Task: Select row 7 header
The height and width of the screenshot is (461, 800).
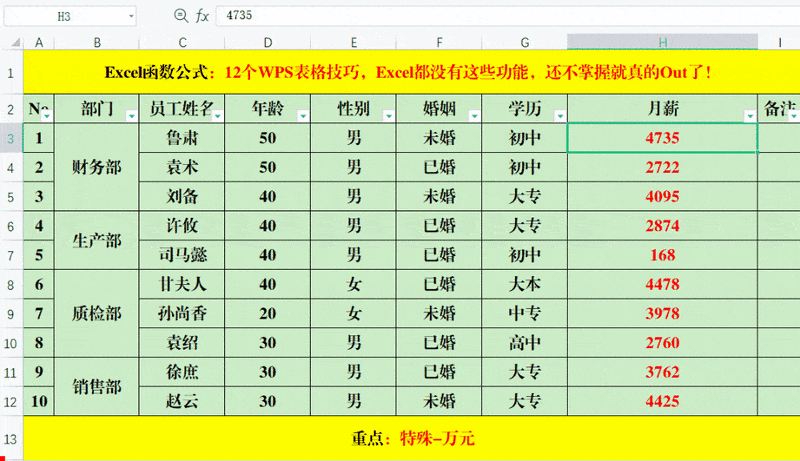Action: [x=11, y=255]
